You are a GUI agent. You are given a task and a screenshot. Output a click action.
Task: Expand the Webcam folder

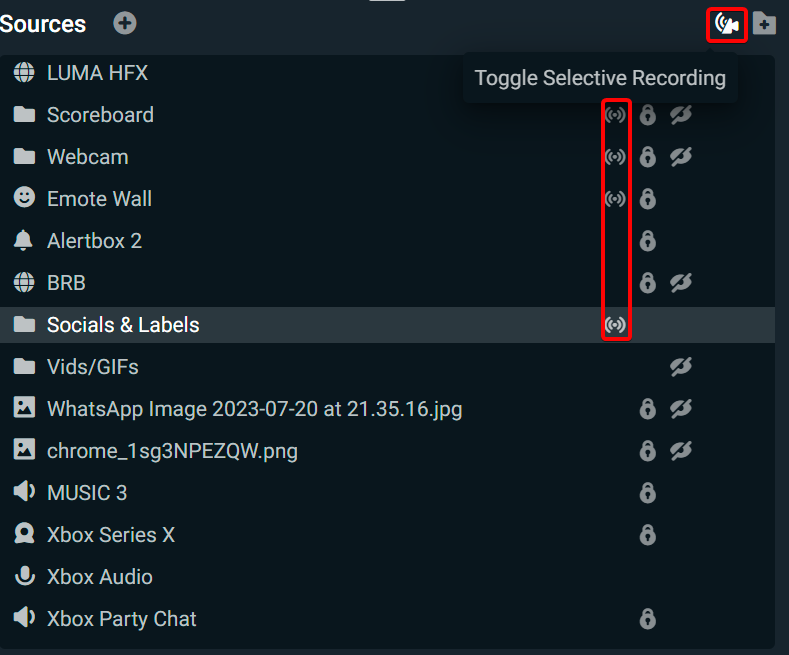pos(24,157)
